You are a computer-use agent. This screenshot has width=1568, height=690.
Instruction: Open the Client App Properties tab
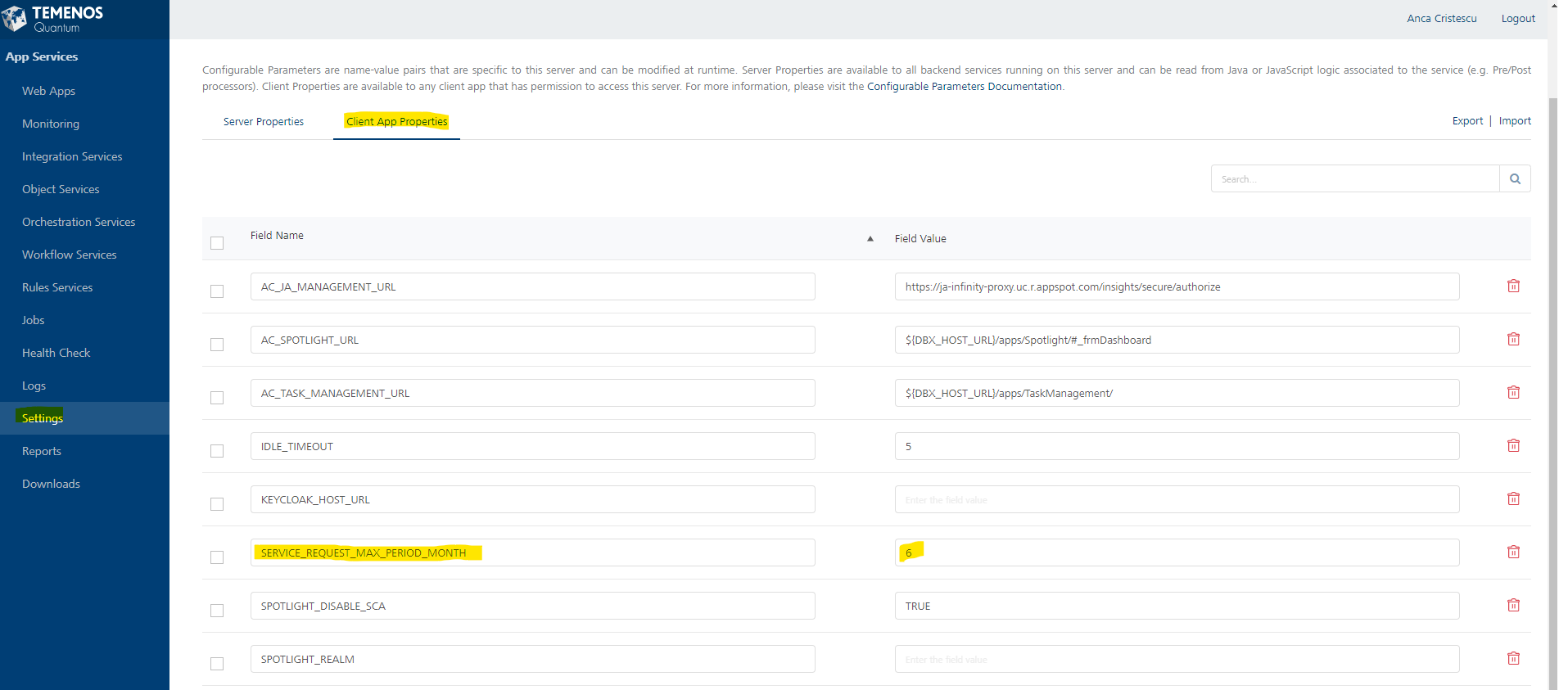396,122
